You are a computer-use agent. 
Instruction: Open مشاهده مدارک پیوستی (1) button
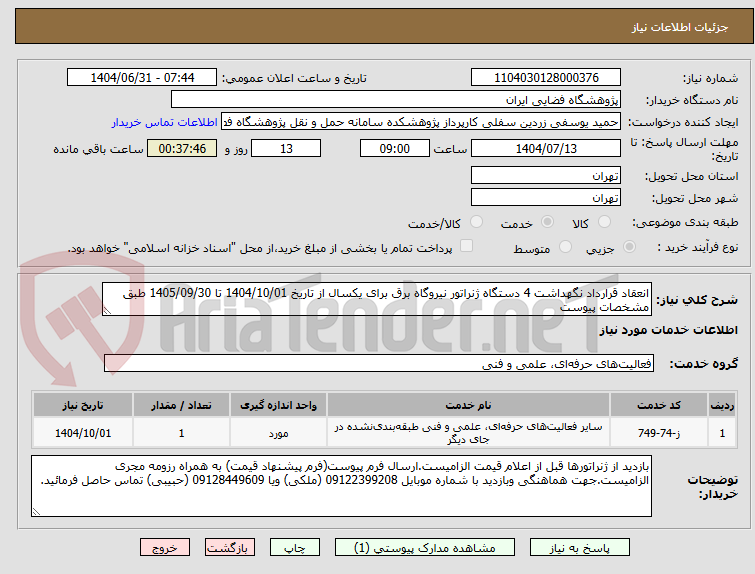(425, 548)
